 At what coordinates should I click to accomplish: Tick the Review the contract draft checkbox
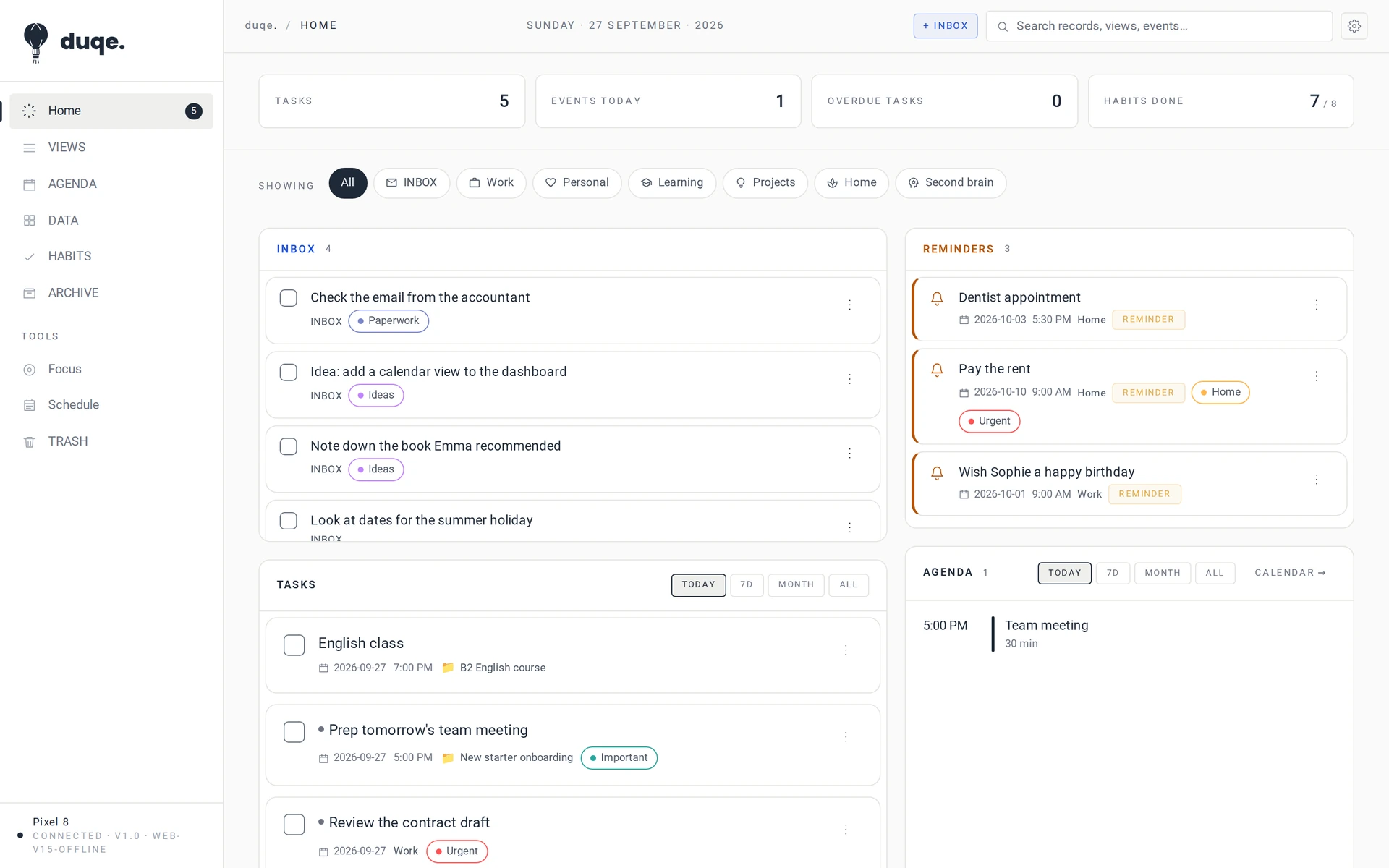click(294, 825)
